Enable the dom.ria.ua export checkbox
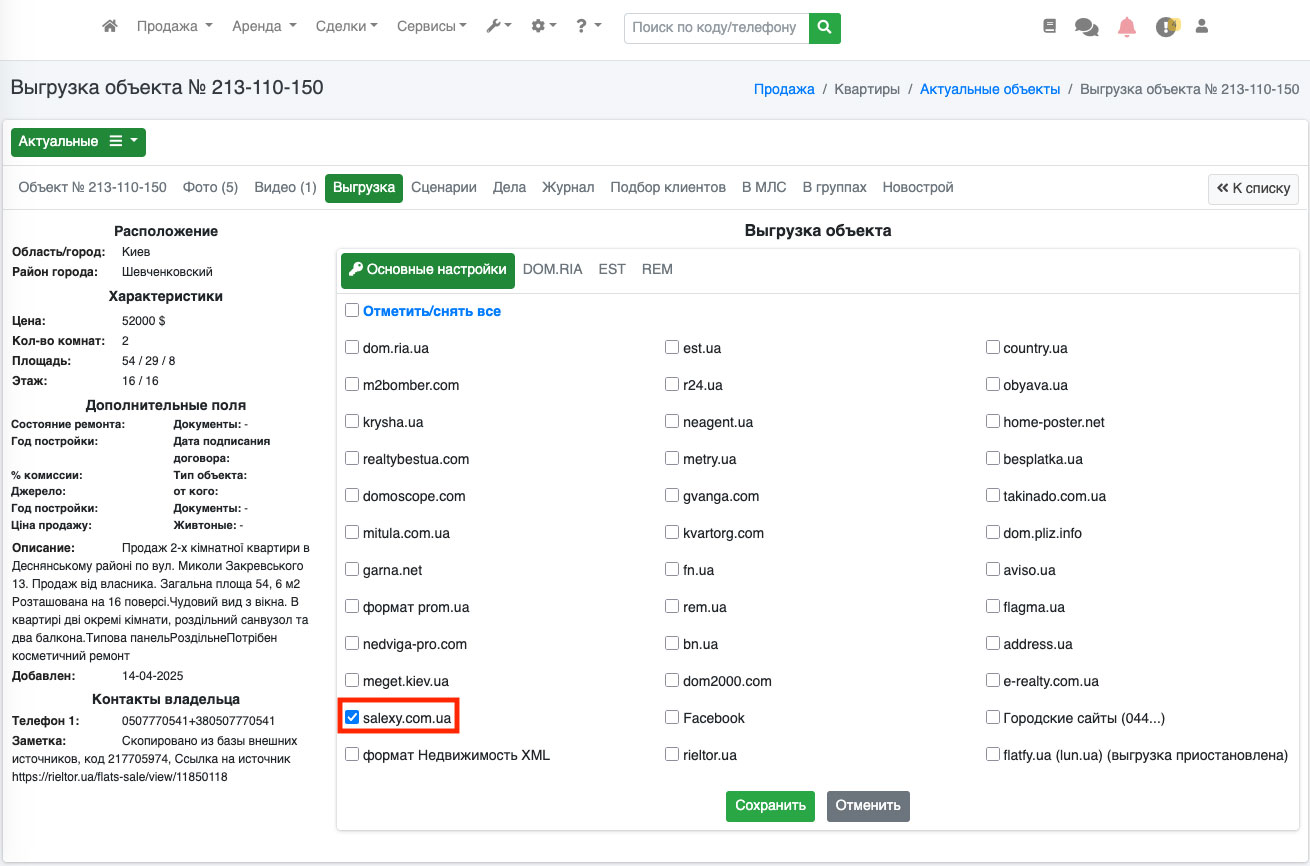Screen dimensions: 1310x866 (352, 348)
